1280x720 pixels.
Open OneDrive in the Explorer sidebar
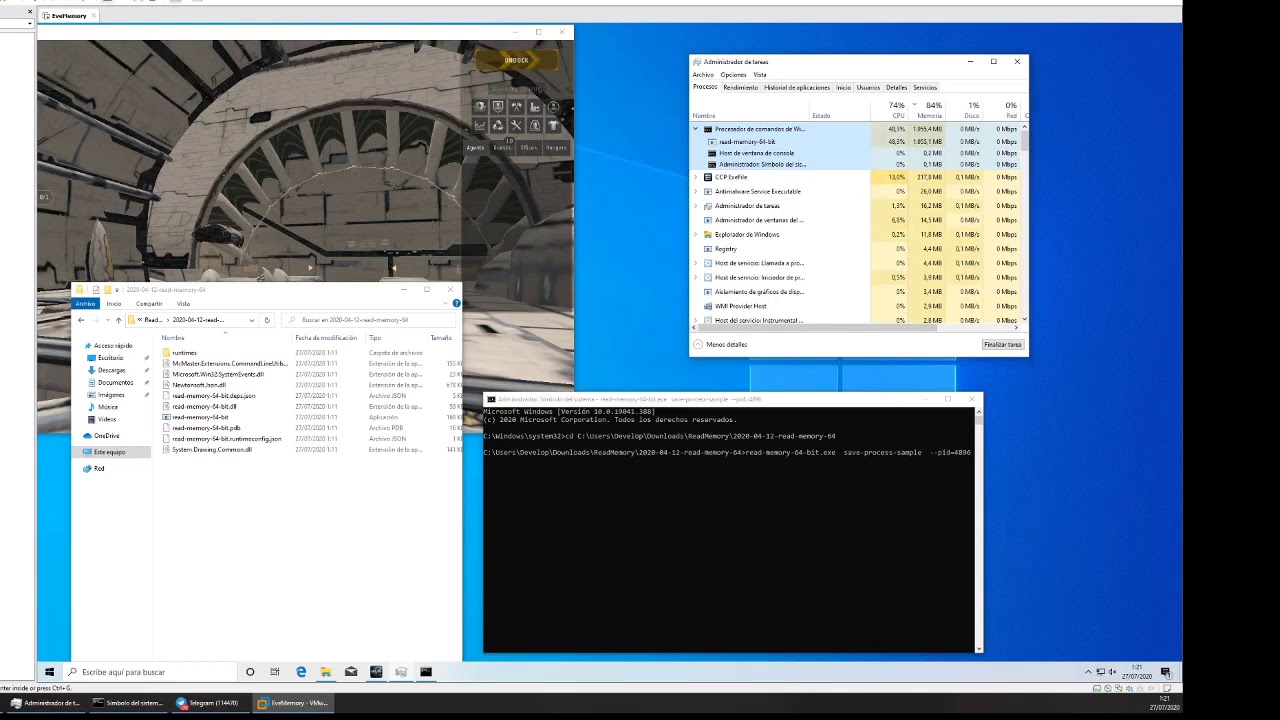pyautogui.click(x=107, y=436)
